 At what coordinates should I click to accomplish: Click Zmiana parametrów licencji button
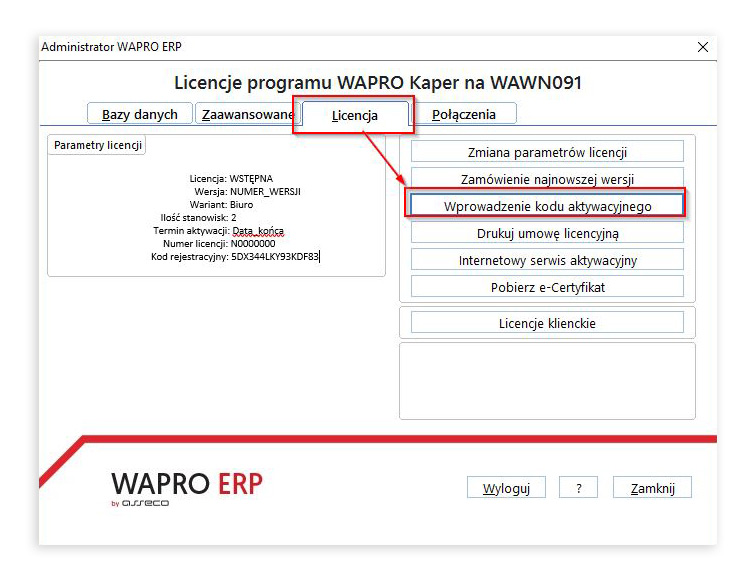547,152
